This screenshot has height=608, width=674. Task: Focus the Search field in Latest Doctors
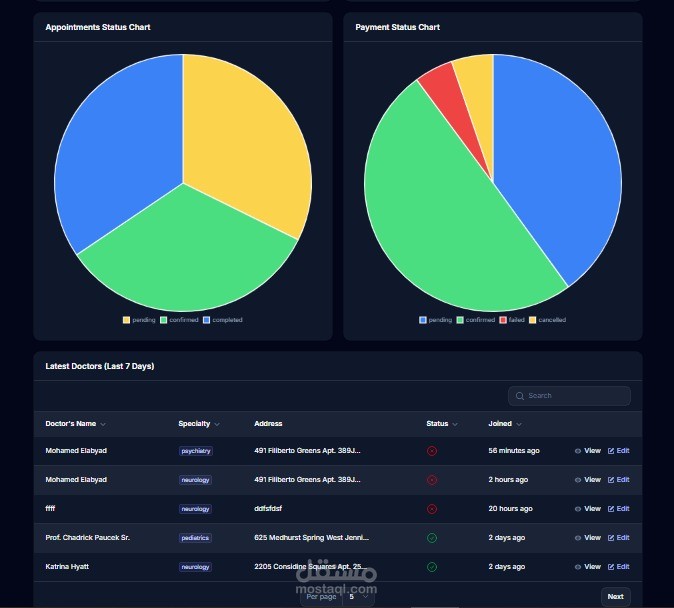click(x=569, y=396)
